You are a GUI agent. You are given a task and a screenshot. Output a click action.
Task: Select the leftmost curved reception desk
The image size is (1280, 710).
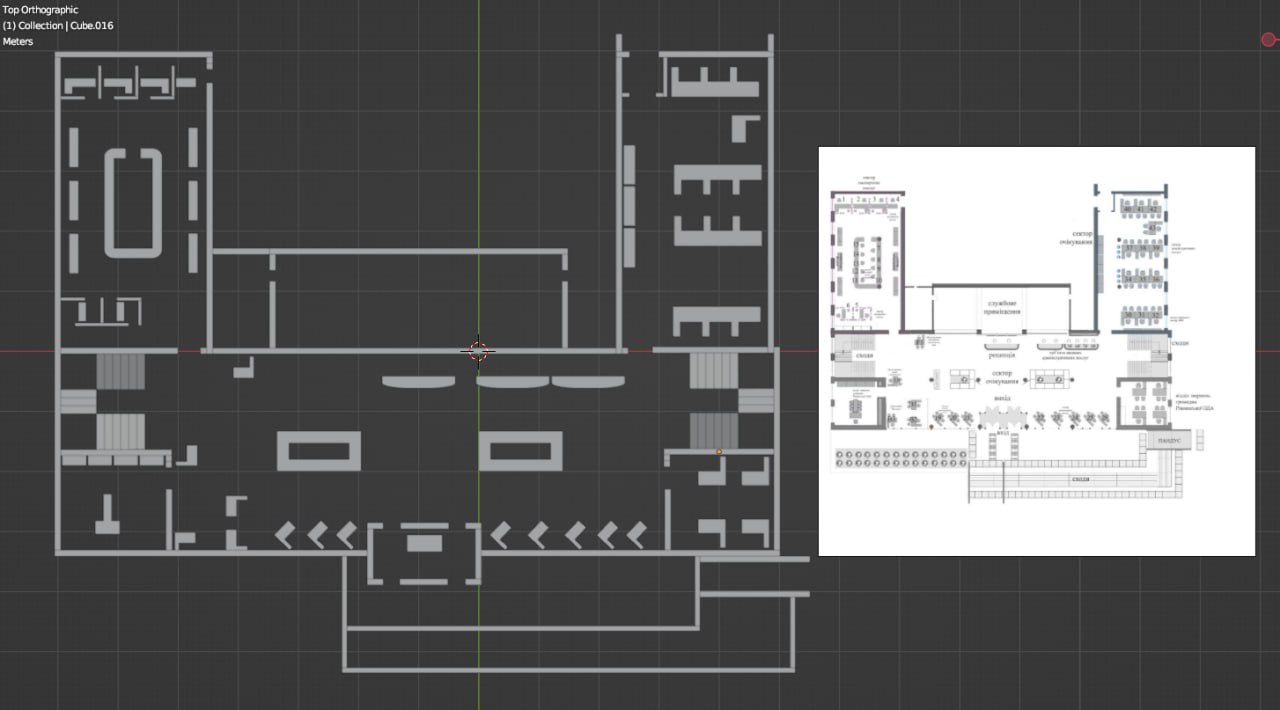(418, 382)
